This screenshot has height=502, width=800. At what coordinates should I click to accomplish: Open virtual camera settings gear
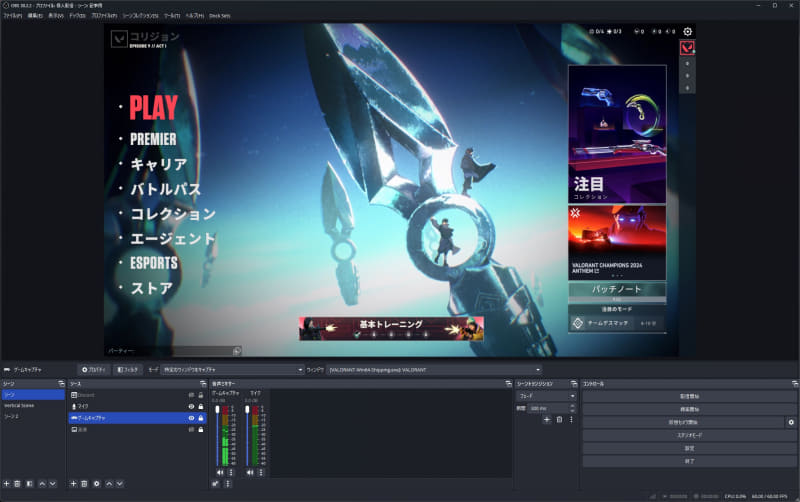pyautogui.click(x=791, y=422)
